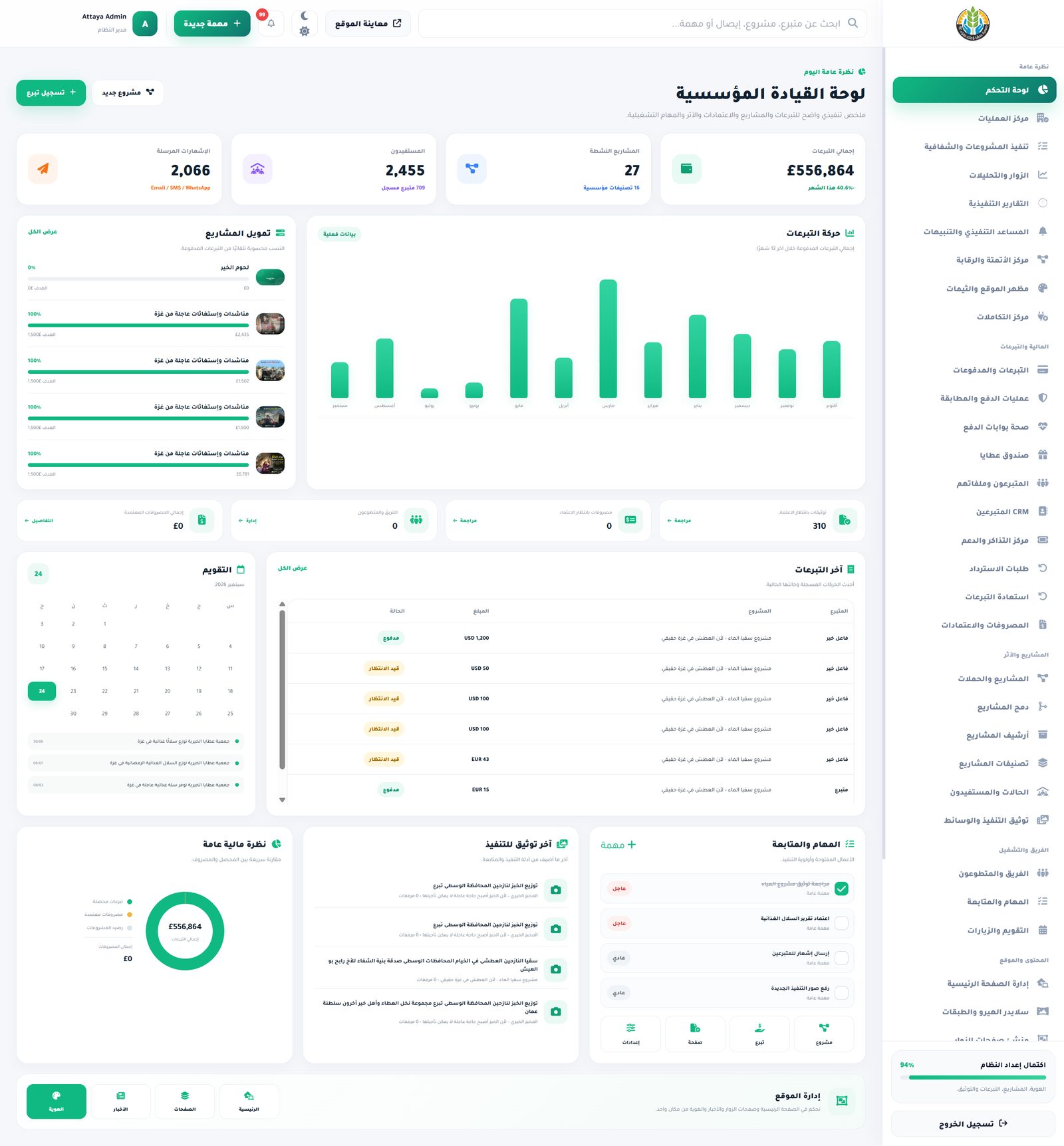The width and height of the screenshot is (1064, 1146).
Task: Click the paper plane icon in notifications sent card
Action: [x=43, y=169]
